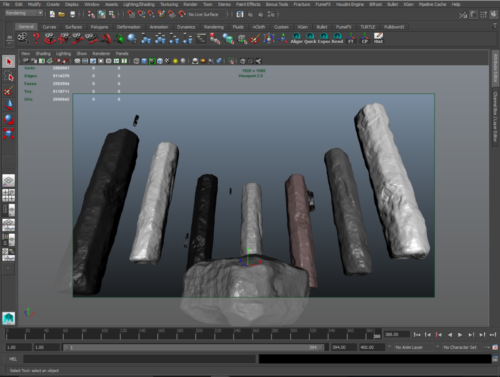Choose the Paint Selection tool
500x377 pixels.
9,91
